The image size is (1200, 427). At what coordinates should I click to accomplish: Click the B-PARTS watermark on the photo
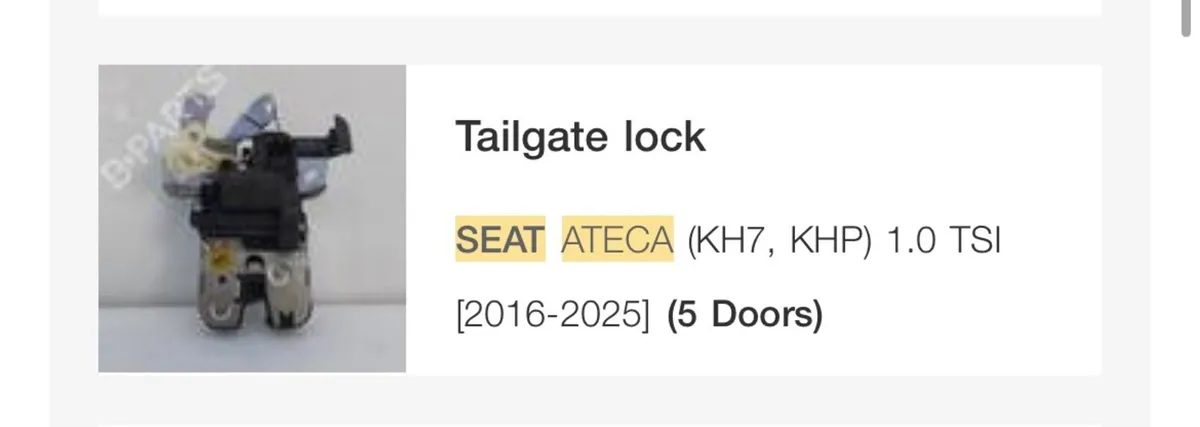162,128
